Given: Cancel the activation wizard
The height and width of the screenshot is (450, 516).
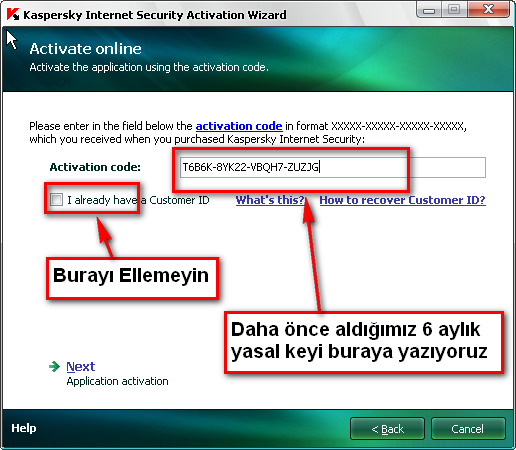Looking at the screenshot, I should coord(468,429).
